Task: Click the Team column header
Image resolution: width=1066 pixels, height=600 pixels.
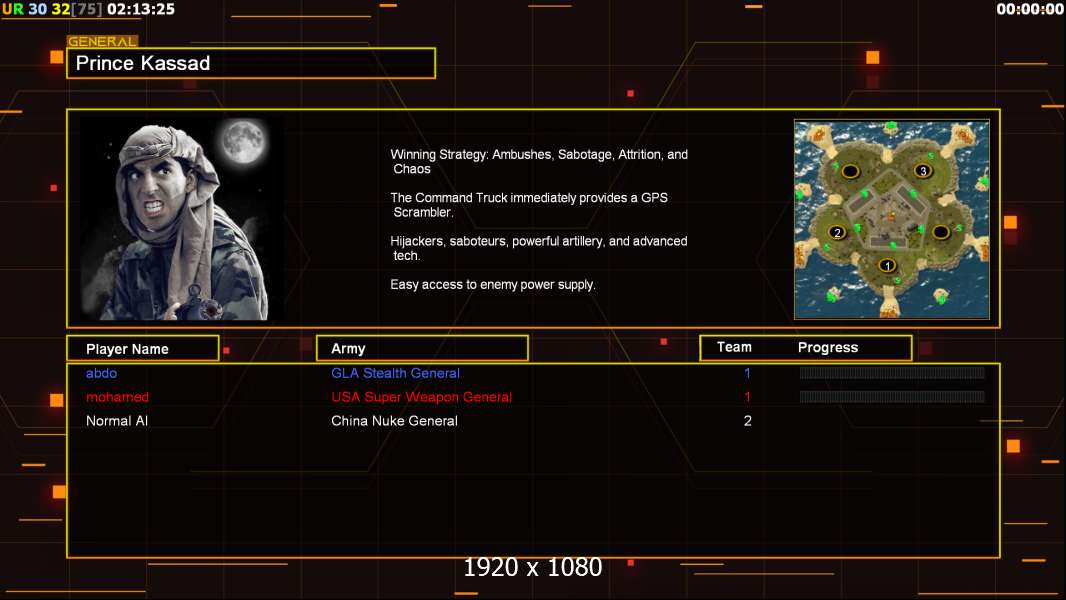Action: tap(734, 347)
